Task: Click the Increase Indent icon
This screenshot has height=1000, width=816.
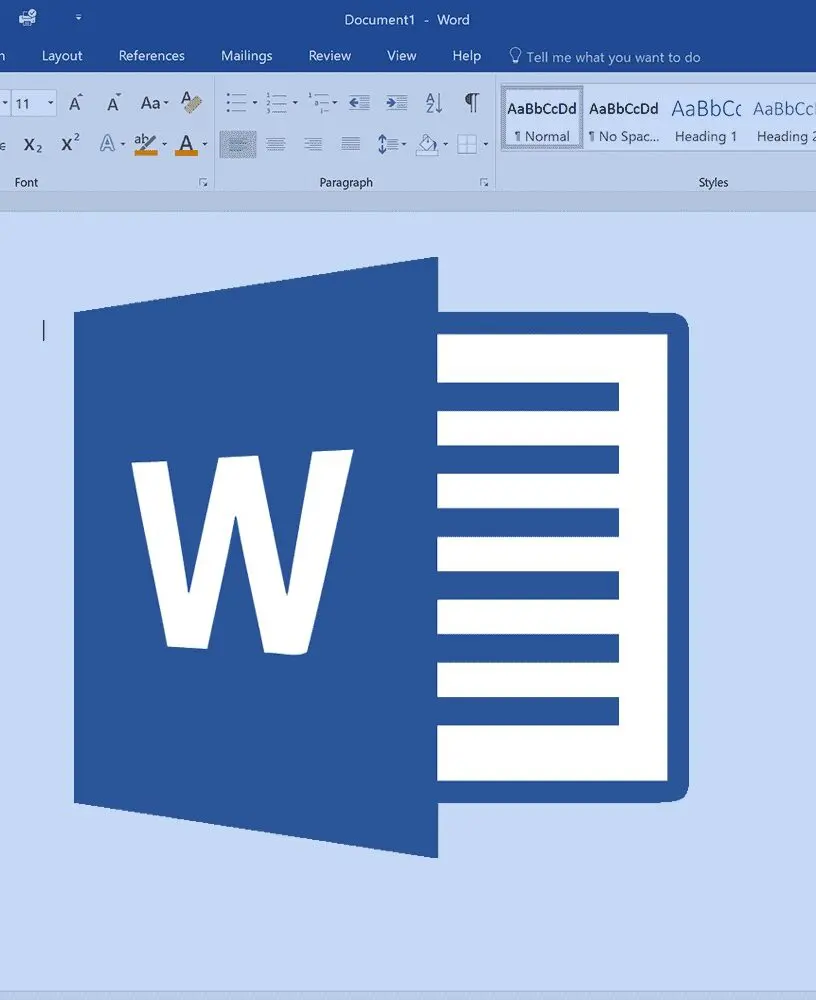Action: (396, 103)
